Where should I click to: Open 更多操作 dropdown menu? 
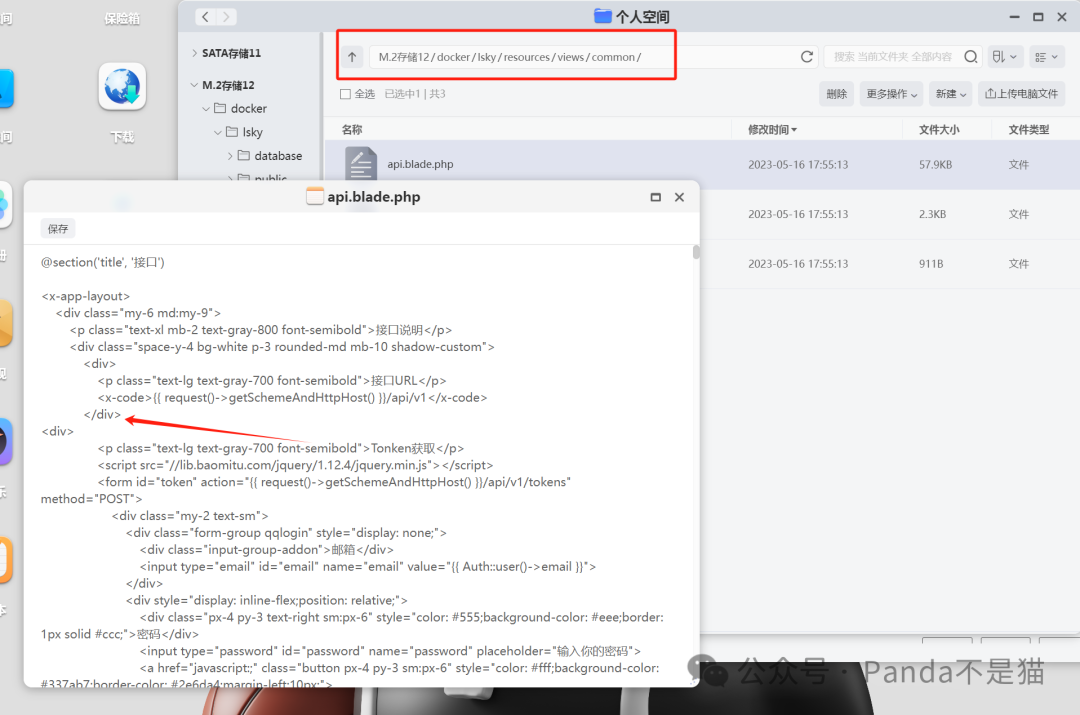(x=891, y=94)
